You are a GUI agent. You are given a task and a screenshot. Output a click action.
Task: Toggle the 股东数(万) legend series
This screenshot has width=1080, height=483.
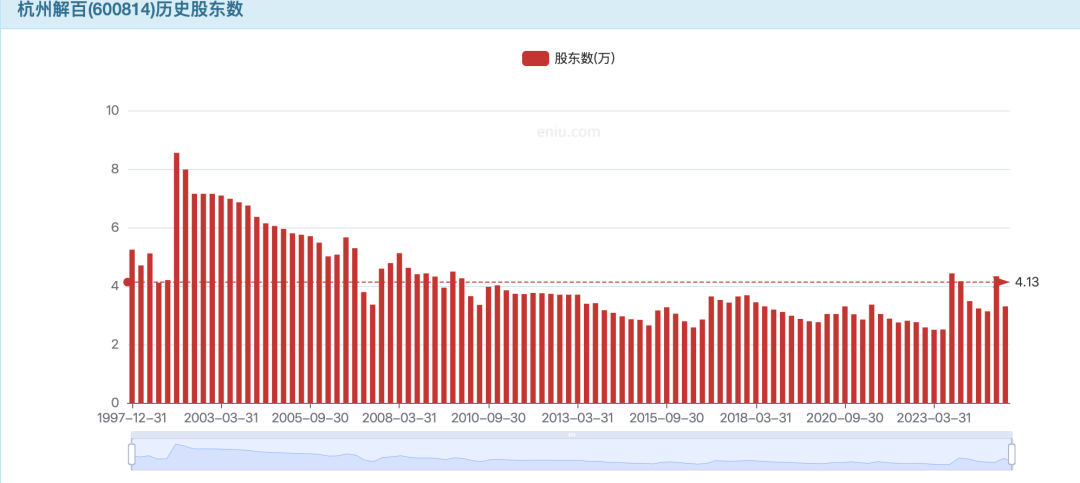pos(568,59)
